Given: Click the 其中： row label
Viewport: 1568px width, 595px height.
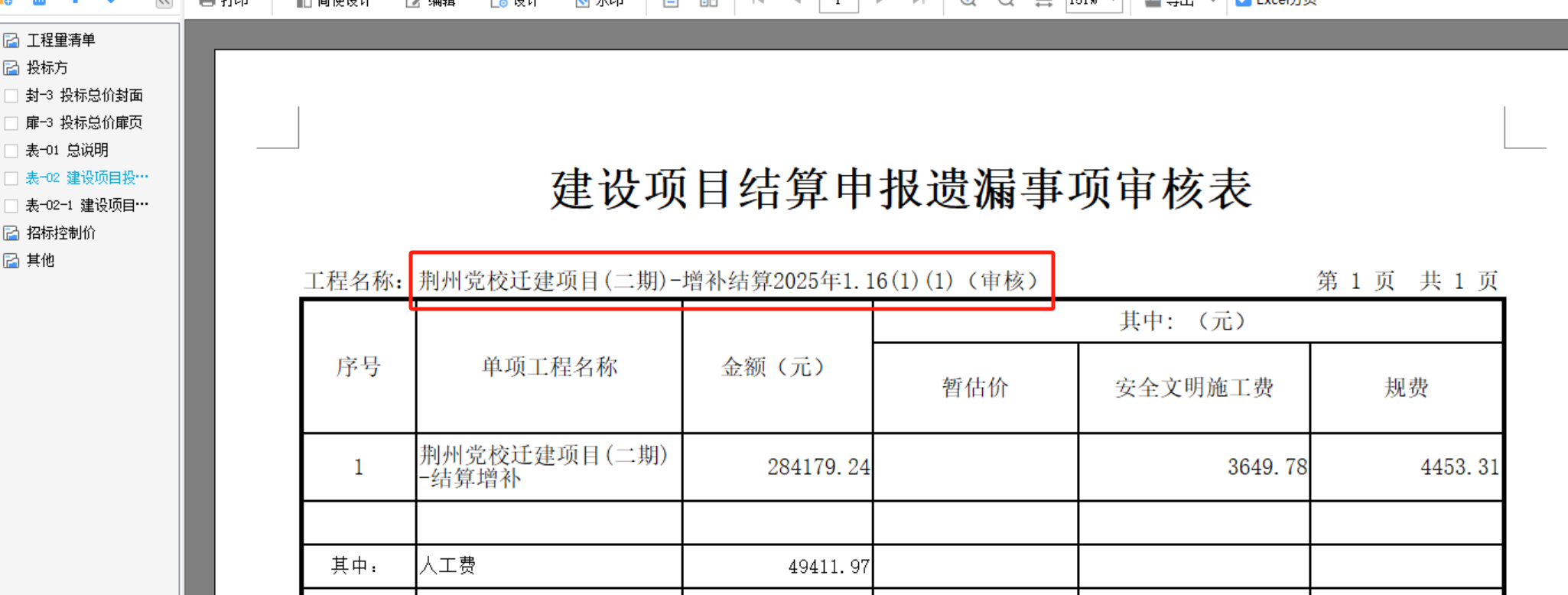Looking at the screenshot, I should (x=356, y=566).
